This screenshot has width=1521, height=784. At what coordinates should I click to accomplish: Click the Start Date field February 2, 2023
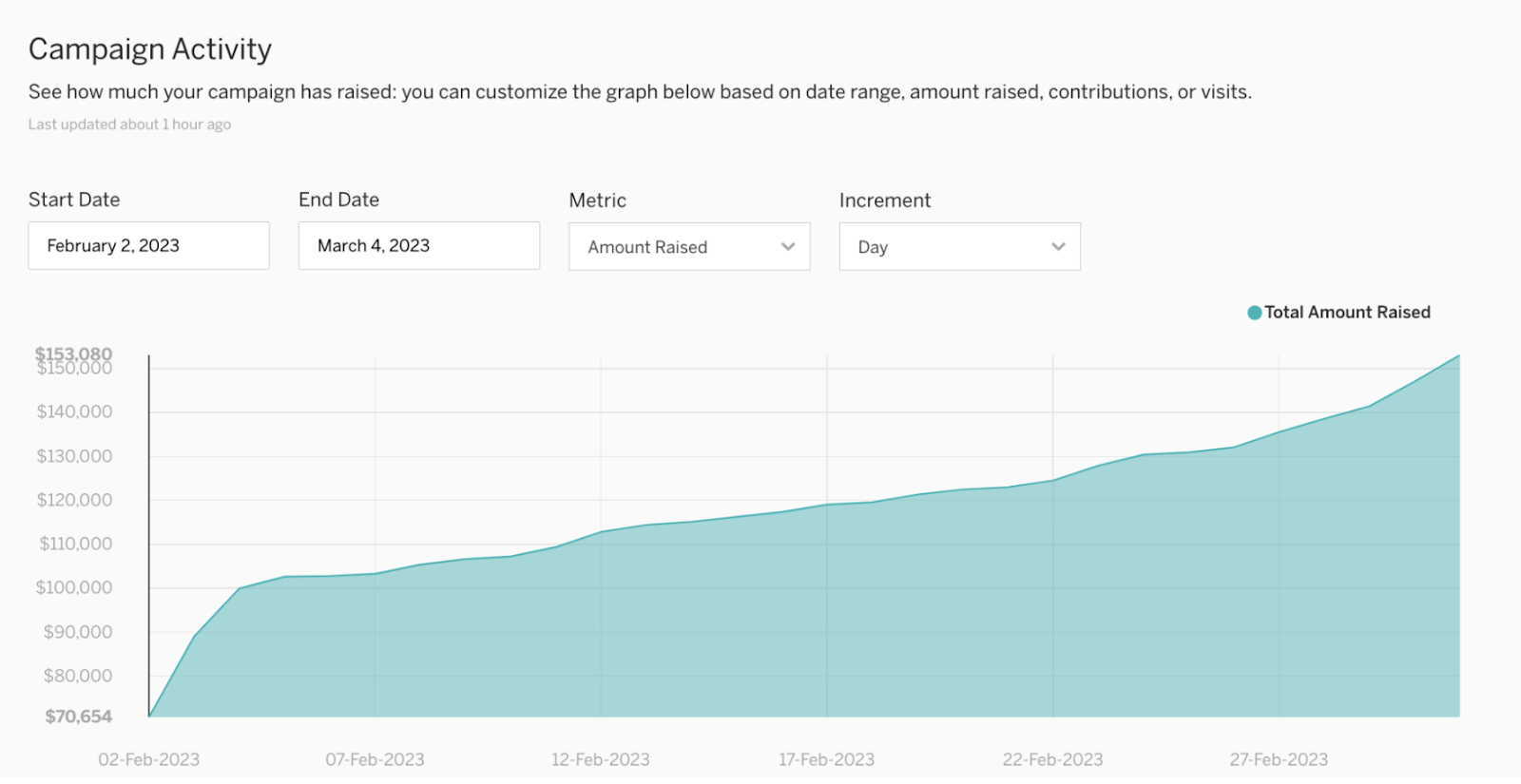pos(149,246)
